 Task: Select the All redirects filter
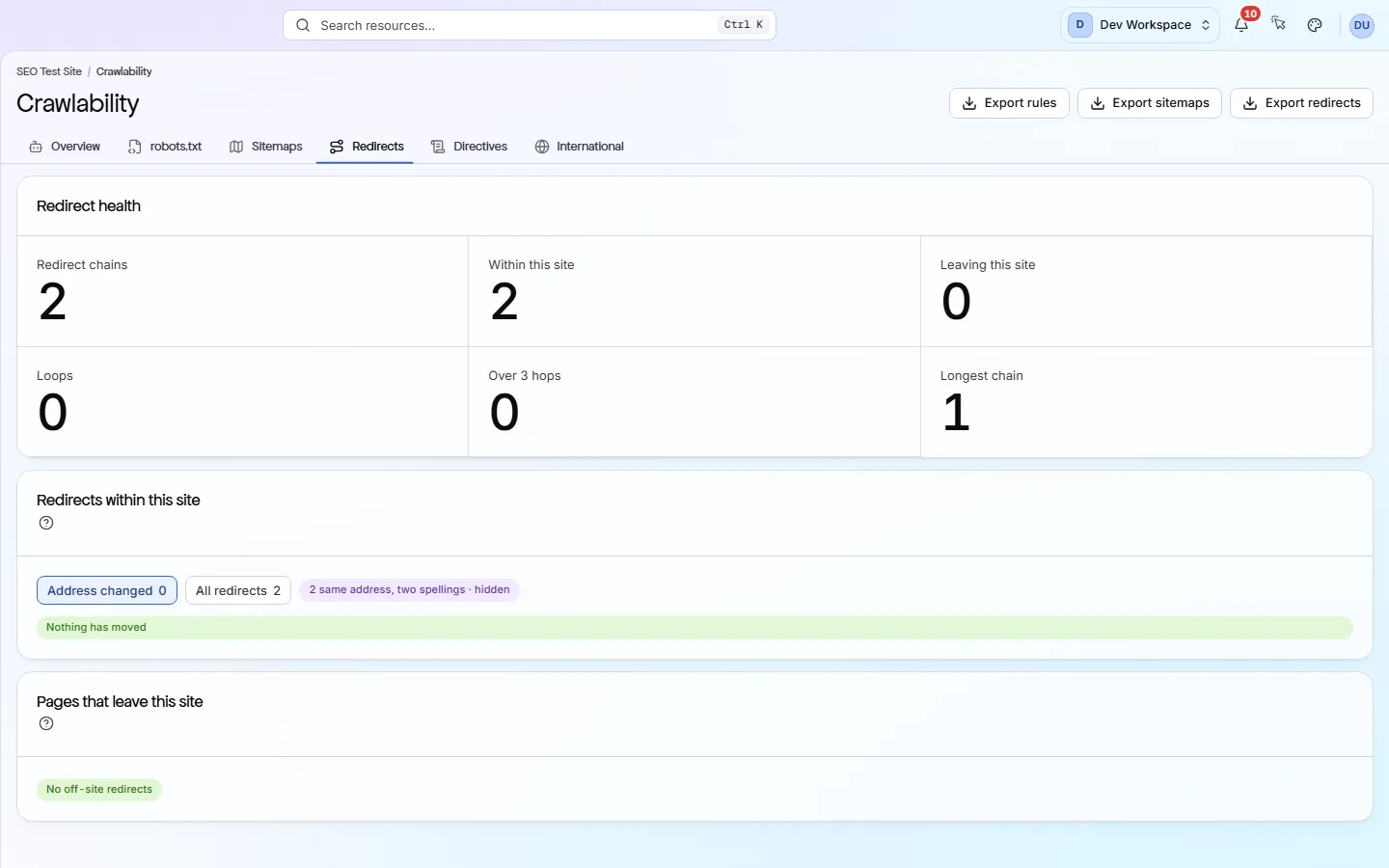pos(238,590)
